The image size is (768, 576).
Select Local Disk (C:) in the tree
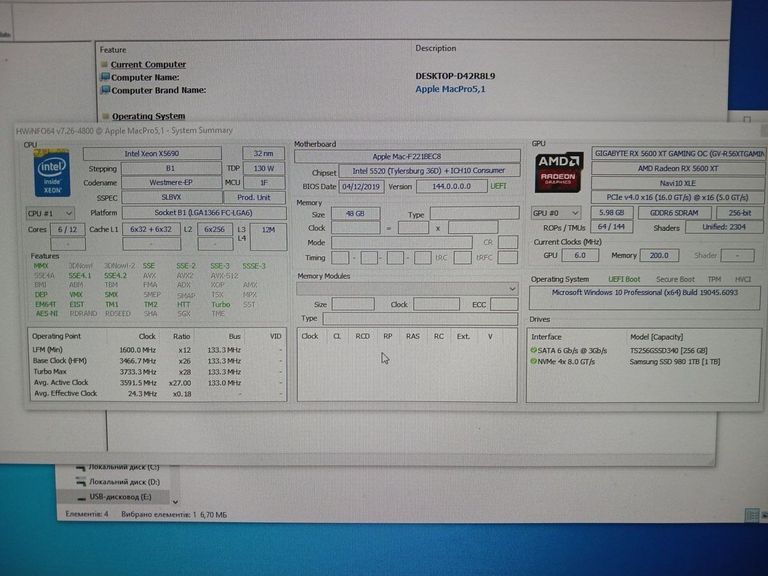pos(124,467)
